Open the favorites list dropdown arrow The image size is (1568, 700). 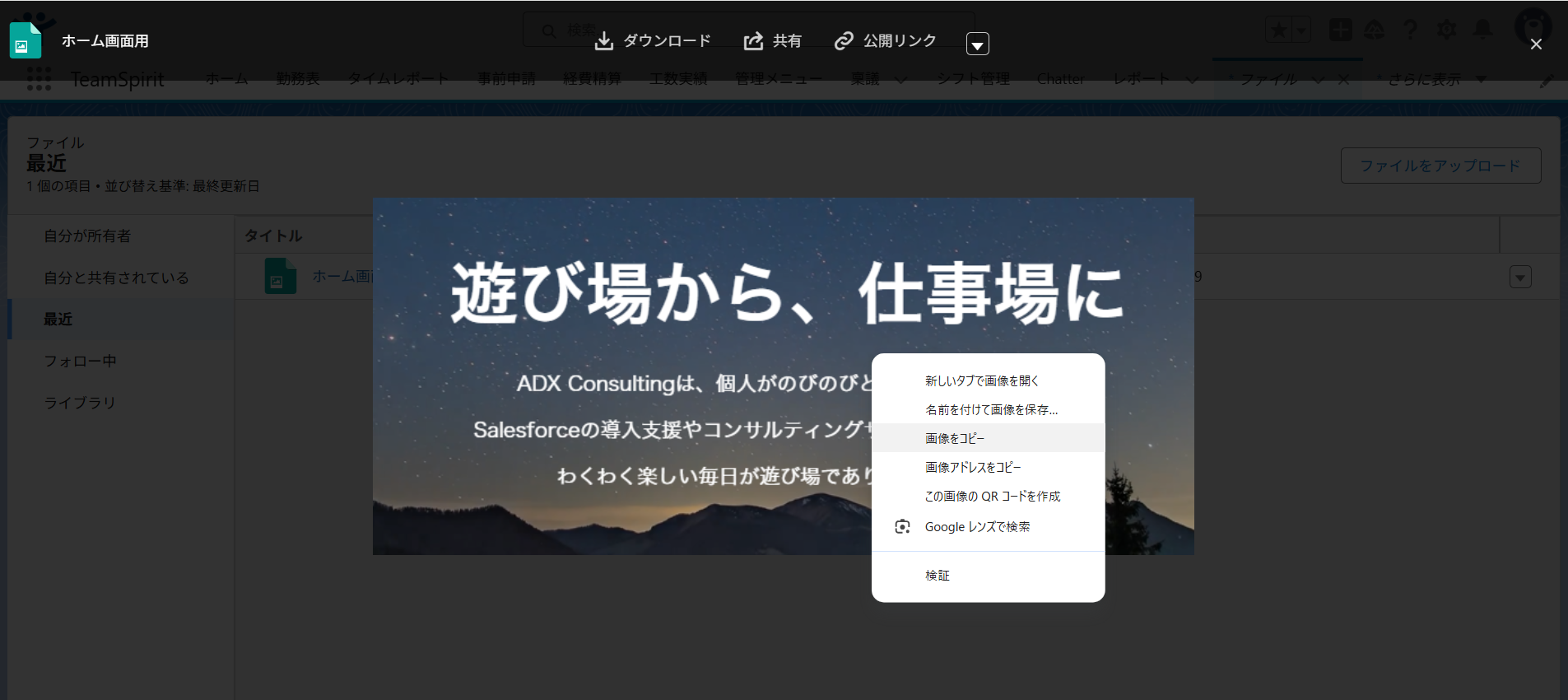coord(1301,30)
